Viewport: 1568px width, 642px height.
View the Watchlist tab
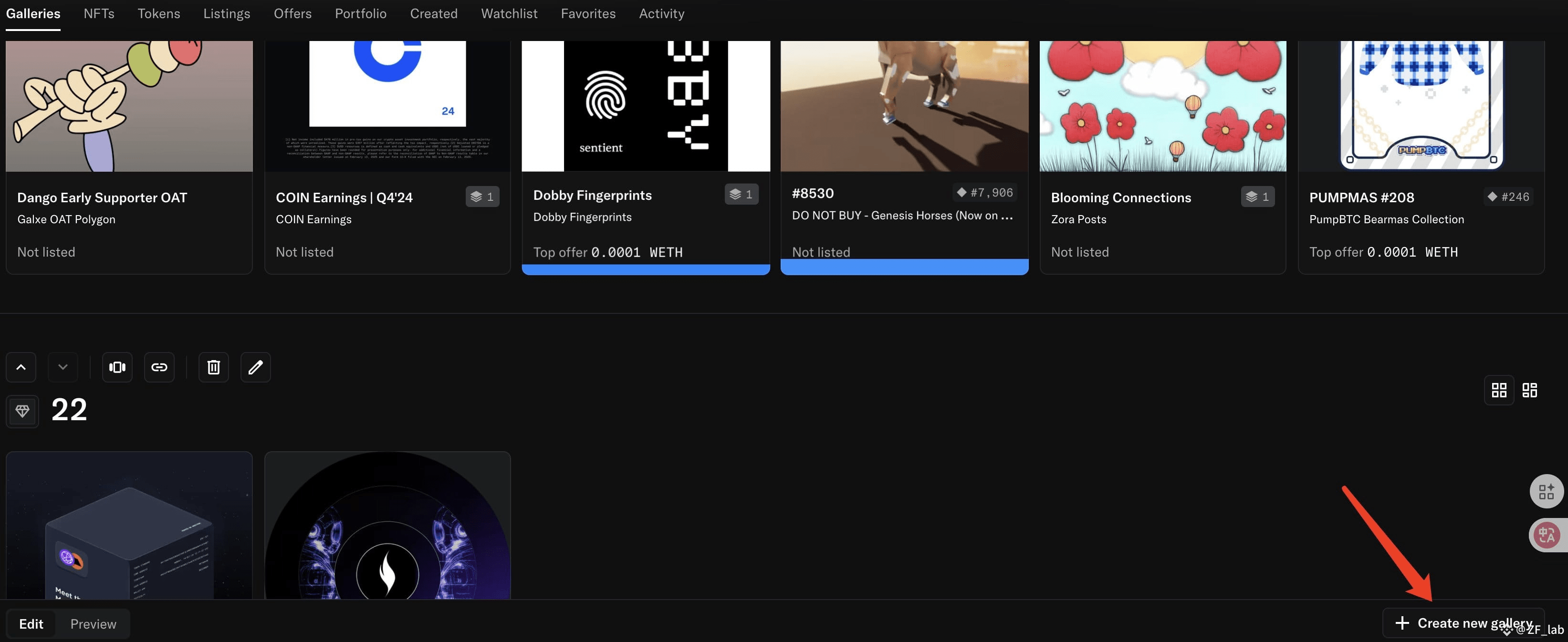510,13
